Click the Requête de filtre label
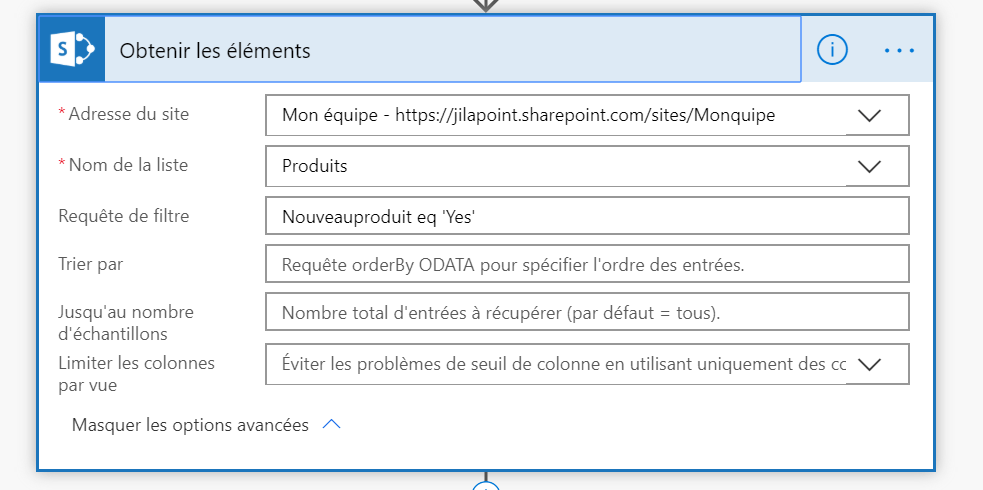 pos(123,215)
